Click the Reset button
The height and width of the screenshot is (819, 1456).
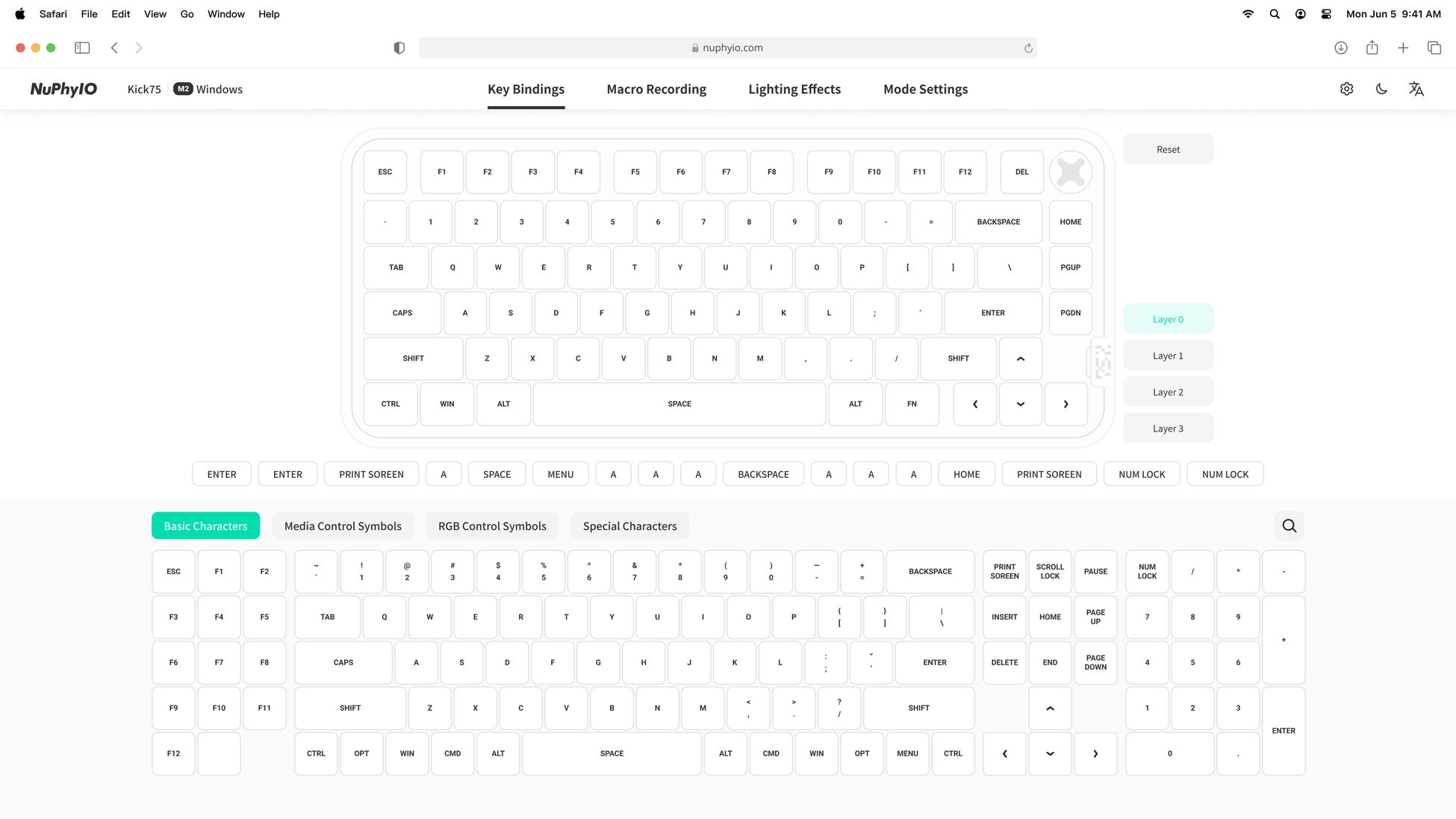1168,149
